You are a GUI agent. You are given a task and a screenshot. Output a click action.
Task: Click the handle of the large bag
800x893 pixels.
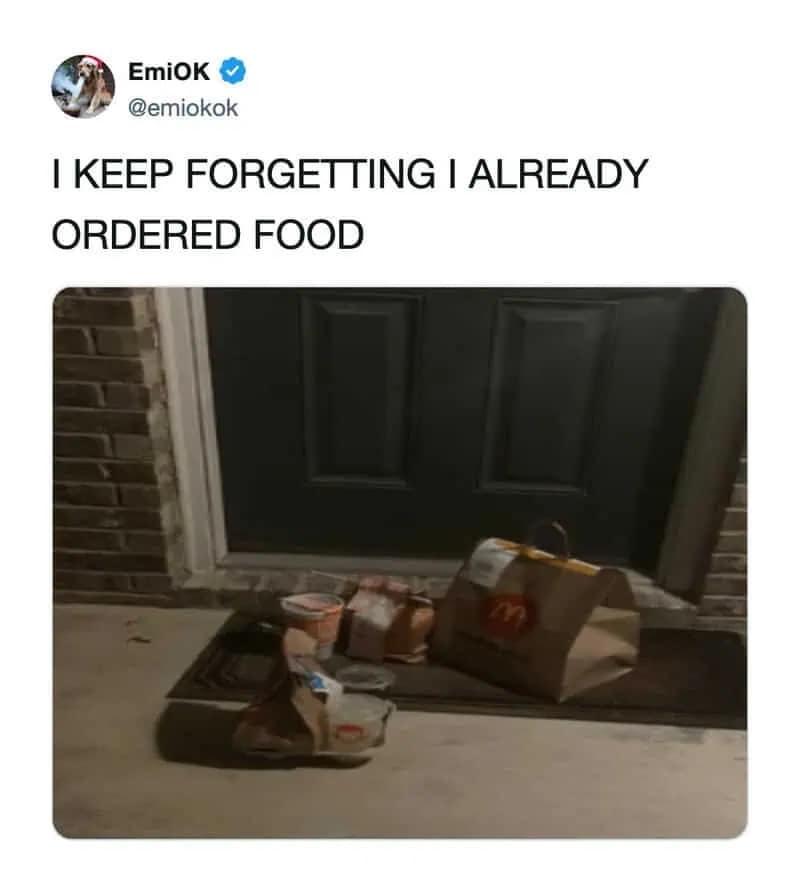pyautogui.click(x=548, y=538)
